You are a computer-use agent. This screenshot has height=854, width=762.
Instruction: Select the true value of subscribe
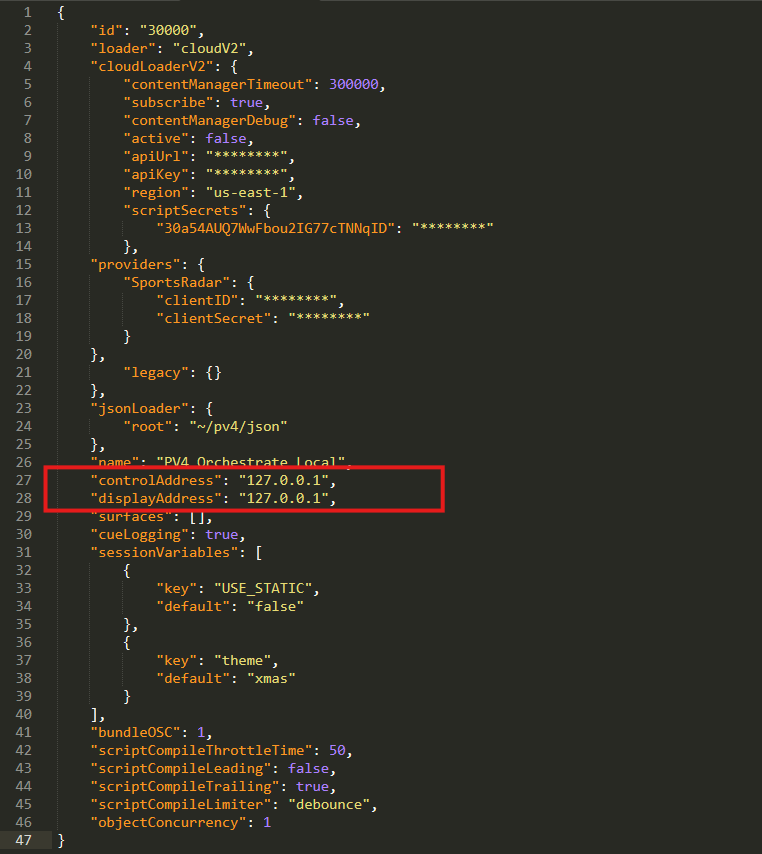pos(246,102)
